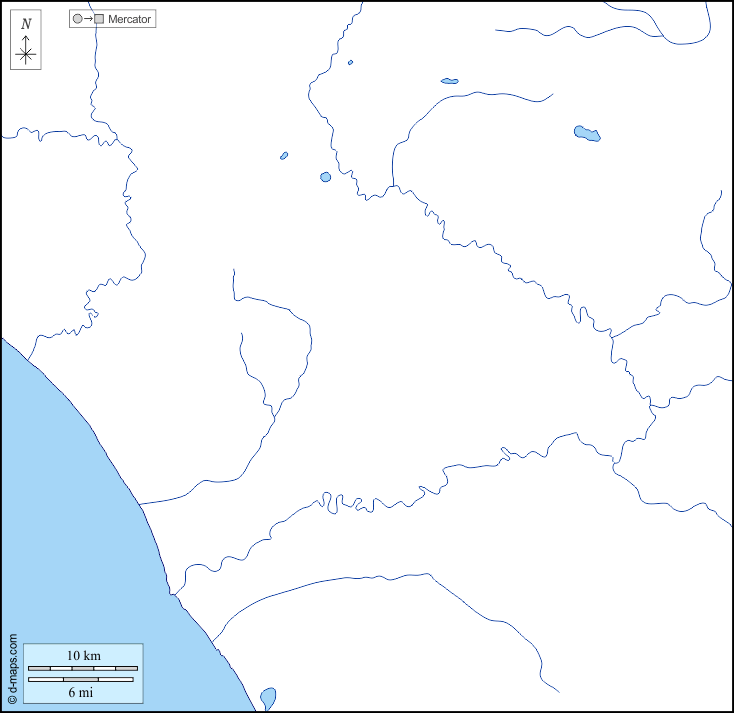The height and width of the screenshot is (713, 734).
Task: Click the elongated small lake near the top
Action: (449, 81)
